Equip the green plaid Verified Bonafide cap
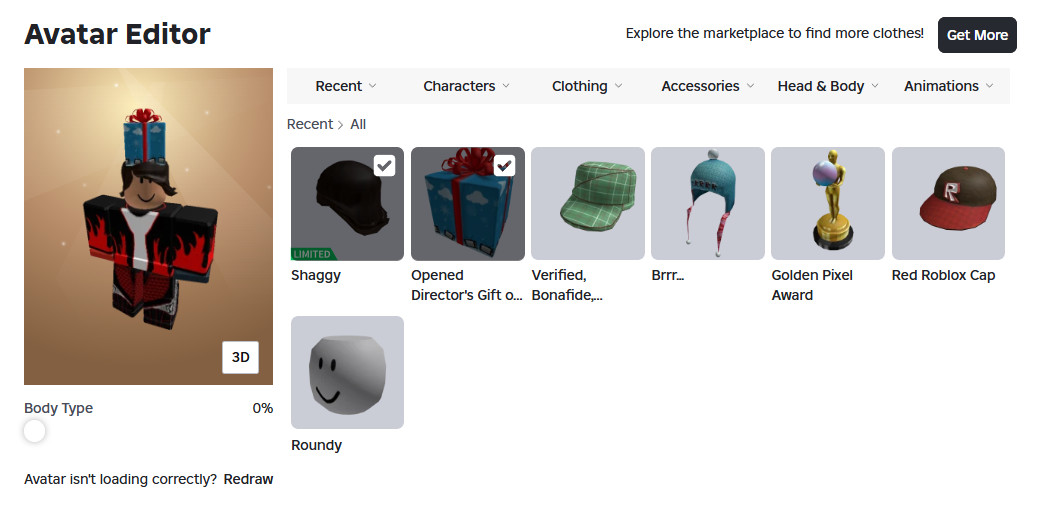1040x507 pixels. (588, 203)
